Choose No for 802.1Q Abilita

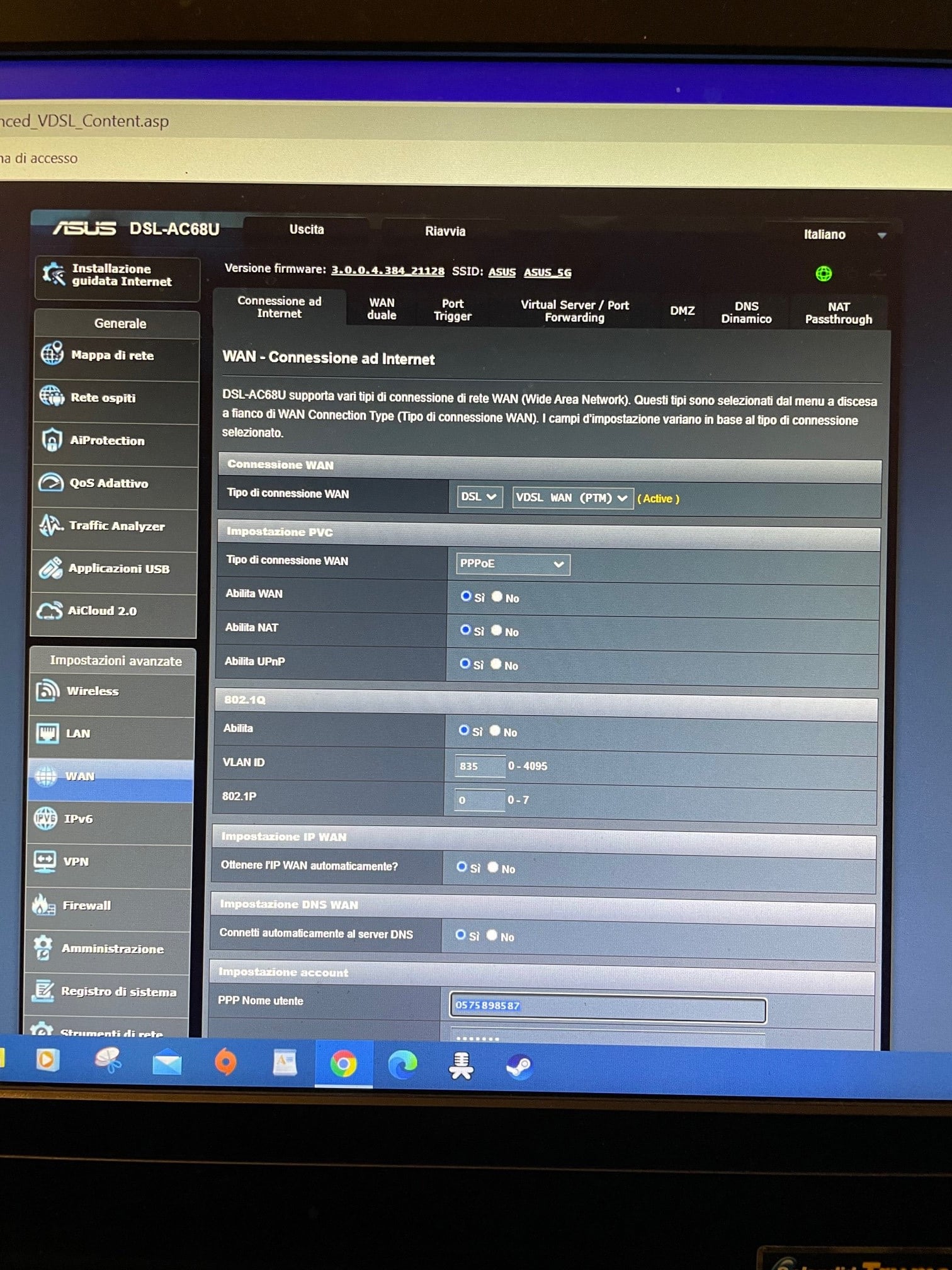[495, 731]
